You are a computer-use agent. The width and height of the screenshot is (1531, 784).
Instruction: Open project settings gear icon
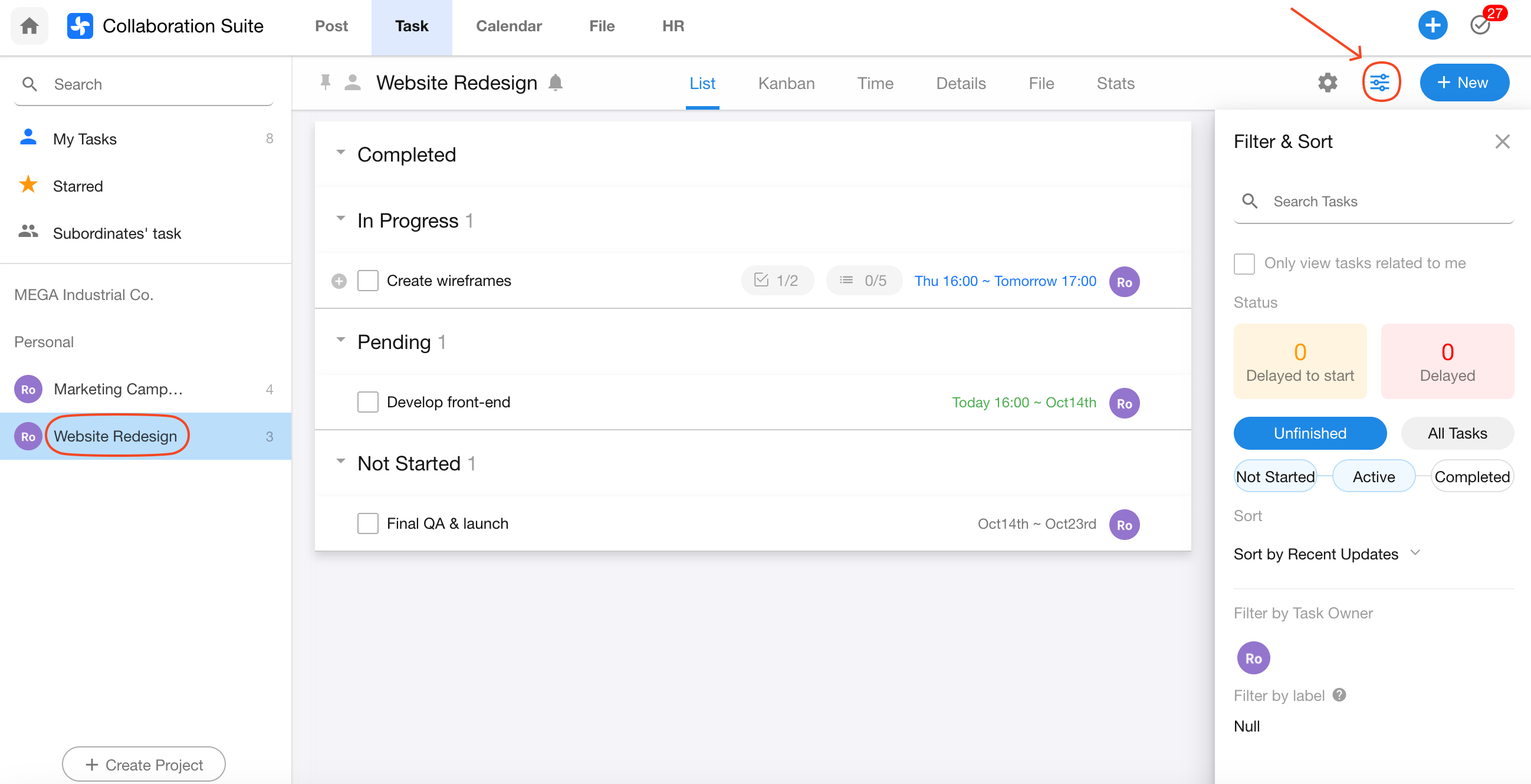click(1327, 82)
